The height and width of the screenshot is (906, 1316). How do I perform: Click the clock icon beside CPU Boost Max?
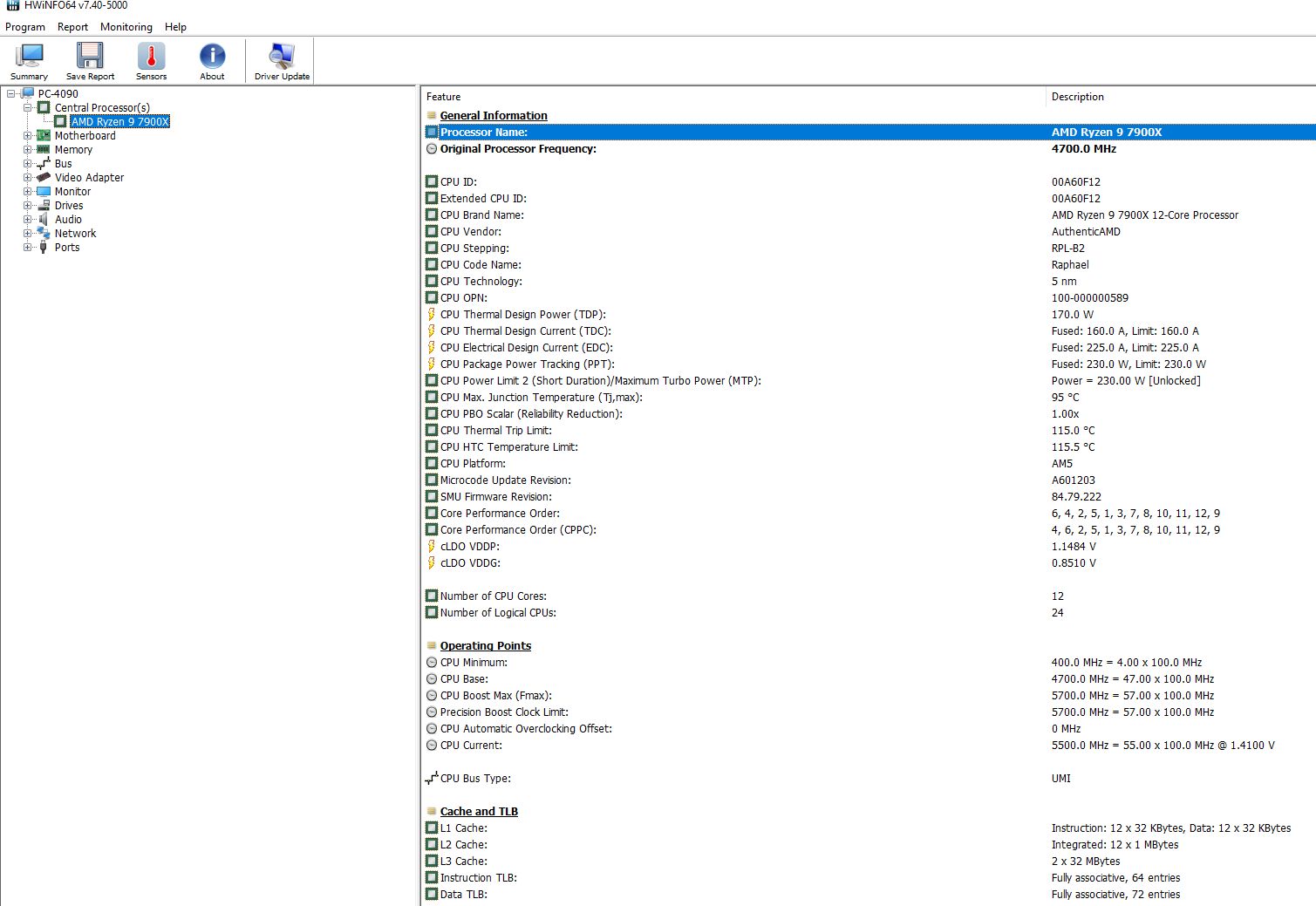click(x=432, y=696)
